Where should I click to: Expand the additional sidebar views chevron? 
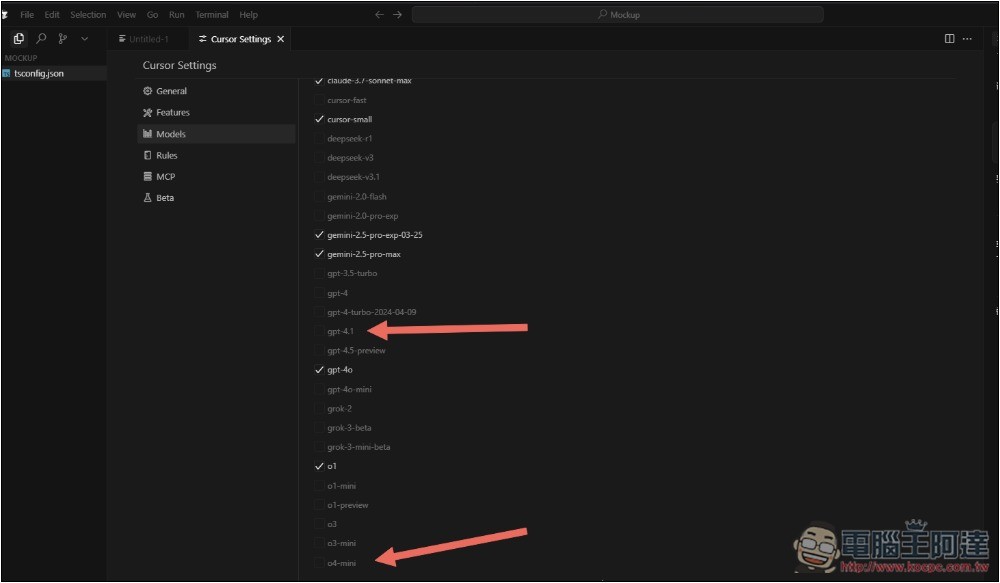(85, 39)
